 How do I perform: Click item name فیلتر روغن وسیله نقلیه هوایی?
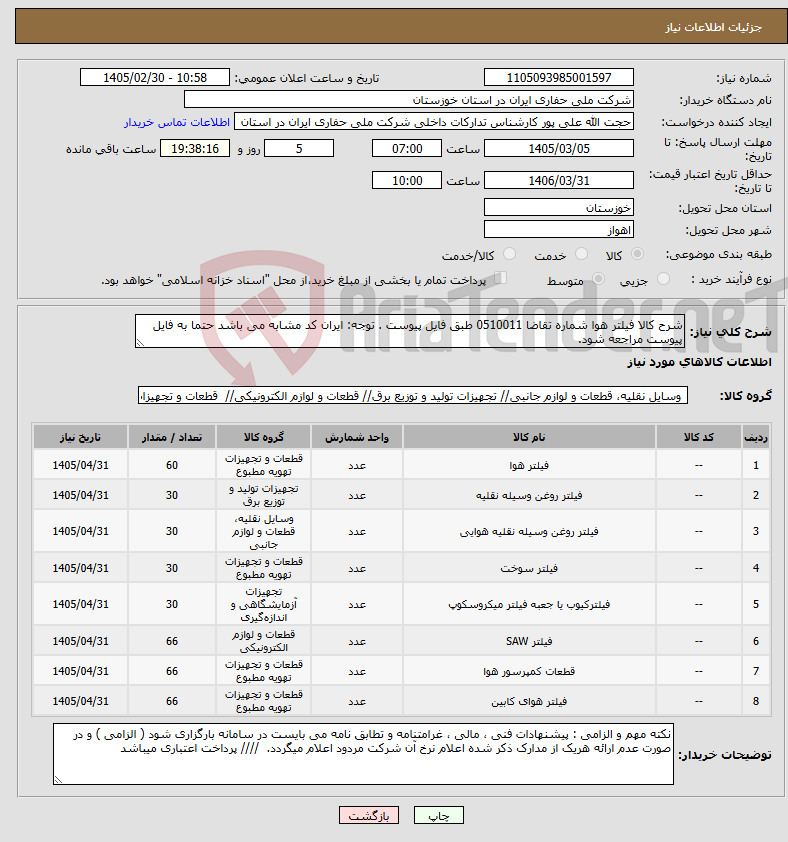coord(529,531)
